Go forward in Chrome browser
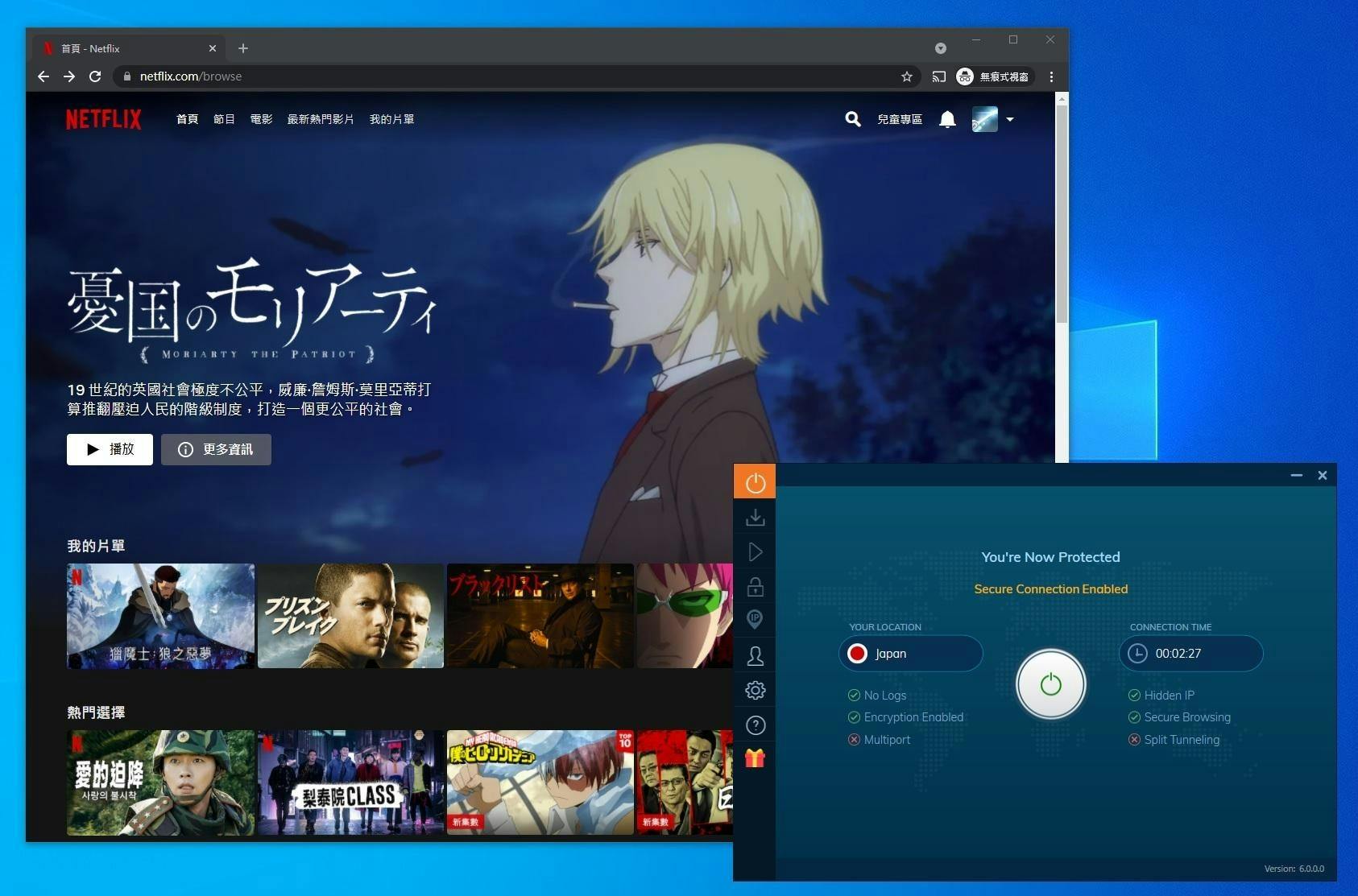 (x=69, y=76)
